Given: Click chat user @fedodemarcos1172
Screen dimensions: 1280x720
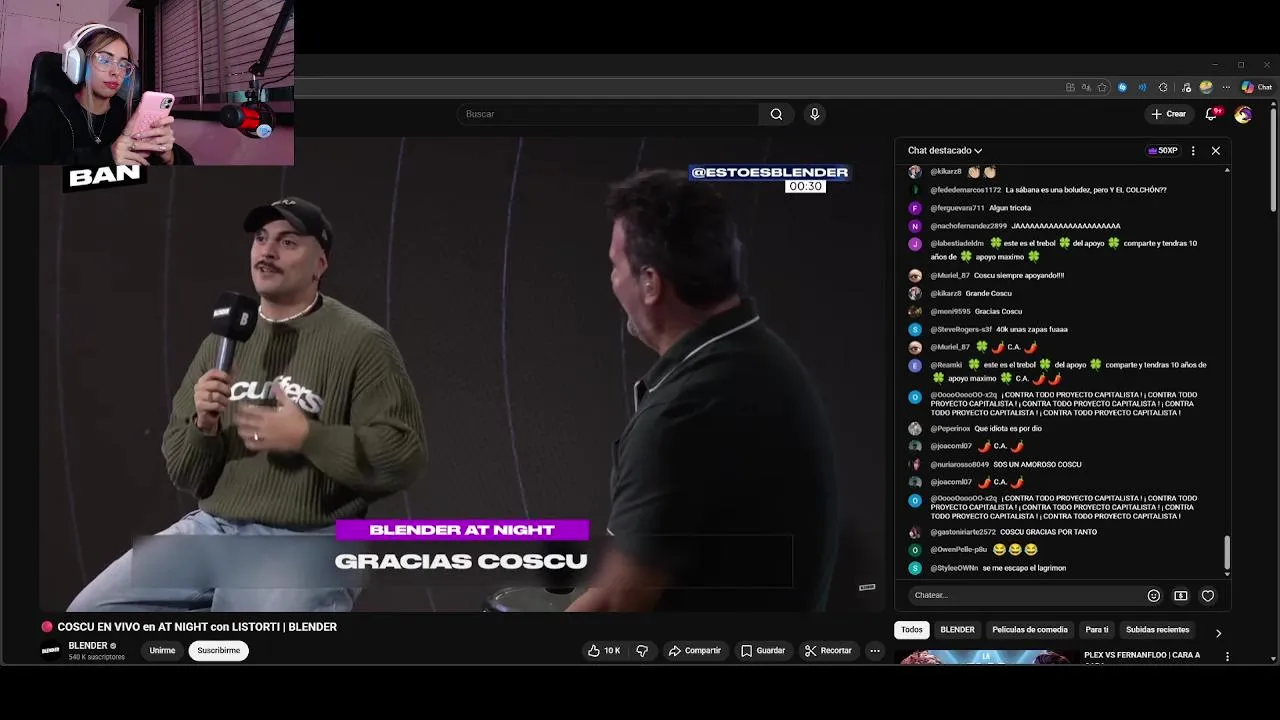Looking at the screenshot, I should [965, 190].
